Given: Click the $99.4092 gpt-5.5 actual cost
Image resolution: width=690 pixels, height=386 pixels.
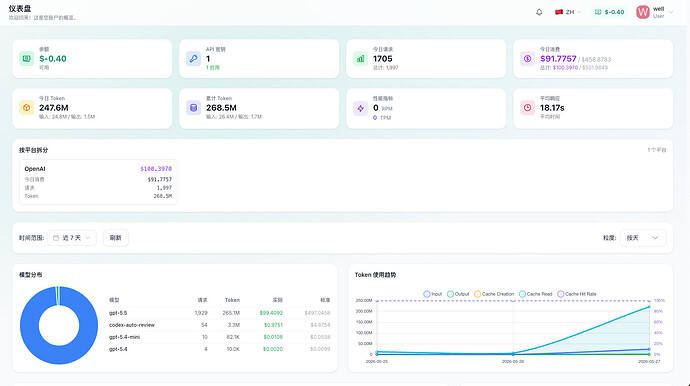Looking at the screenshot, I should [x=271, y=313].
